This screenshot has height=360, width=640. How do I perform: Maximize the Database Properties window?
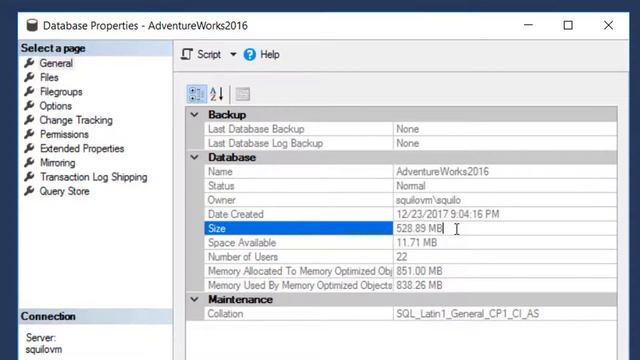click(568, 25)
